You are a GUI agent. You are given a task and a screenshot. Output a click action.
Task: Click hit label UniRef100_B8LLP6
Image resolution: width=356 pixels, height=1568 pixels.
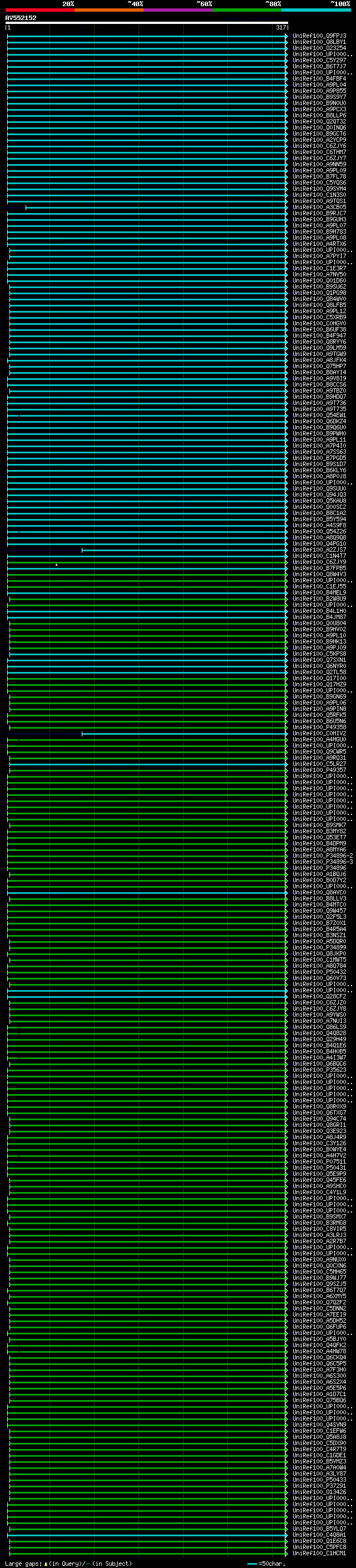point(319,115)
